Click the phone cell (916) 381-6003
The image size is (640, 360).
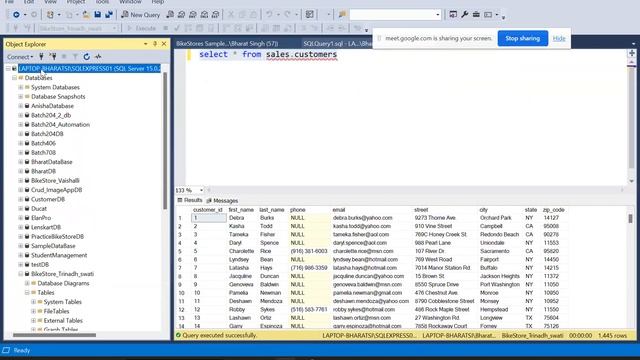309,251
